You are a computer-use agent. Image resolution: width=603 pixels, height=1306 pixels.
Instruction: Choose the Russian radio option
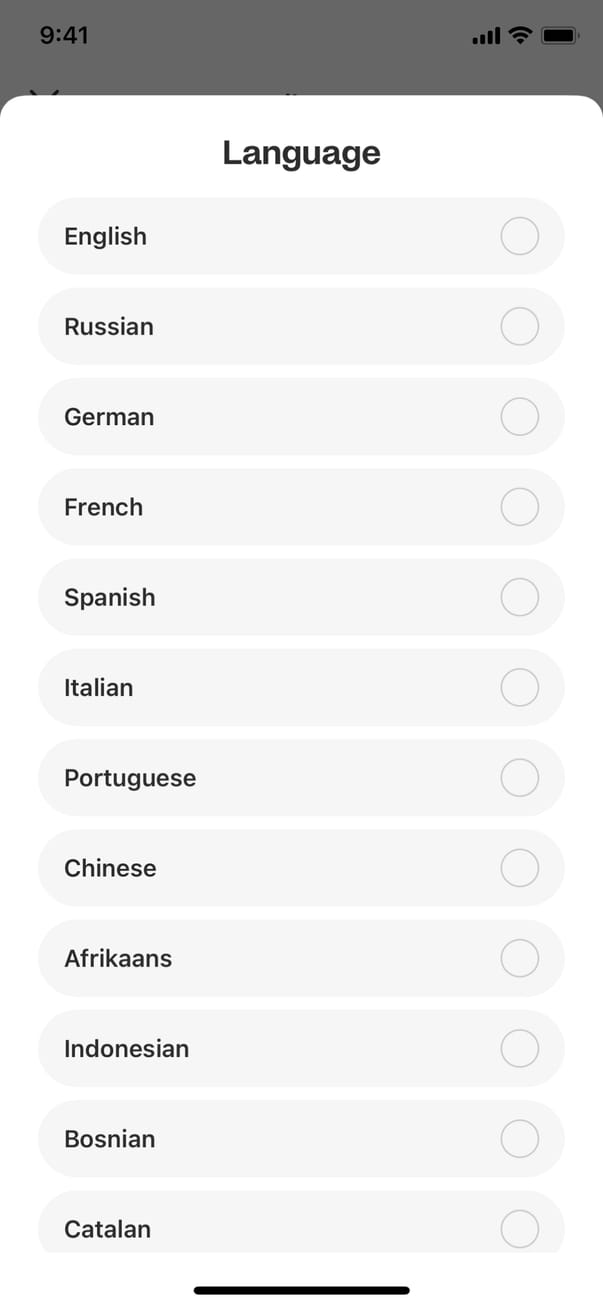point(519,326)
